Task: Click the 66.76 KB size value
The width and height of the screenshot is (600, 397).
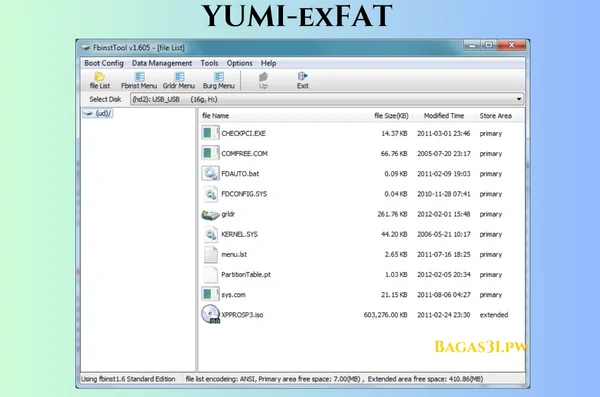Action: 394,154
